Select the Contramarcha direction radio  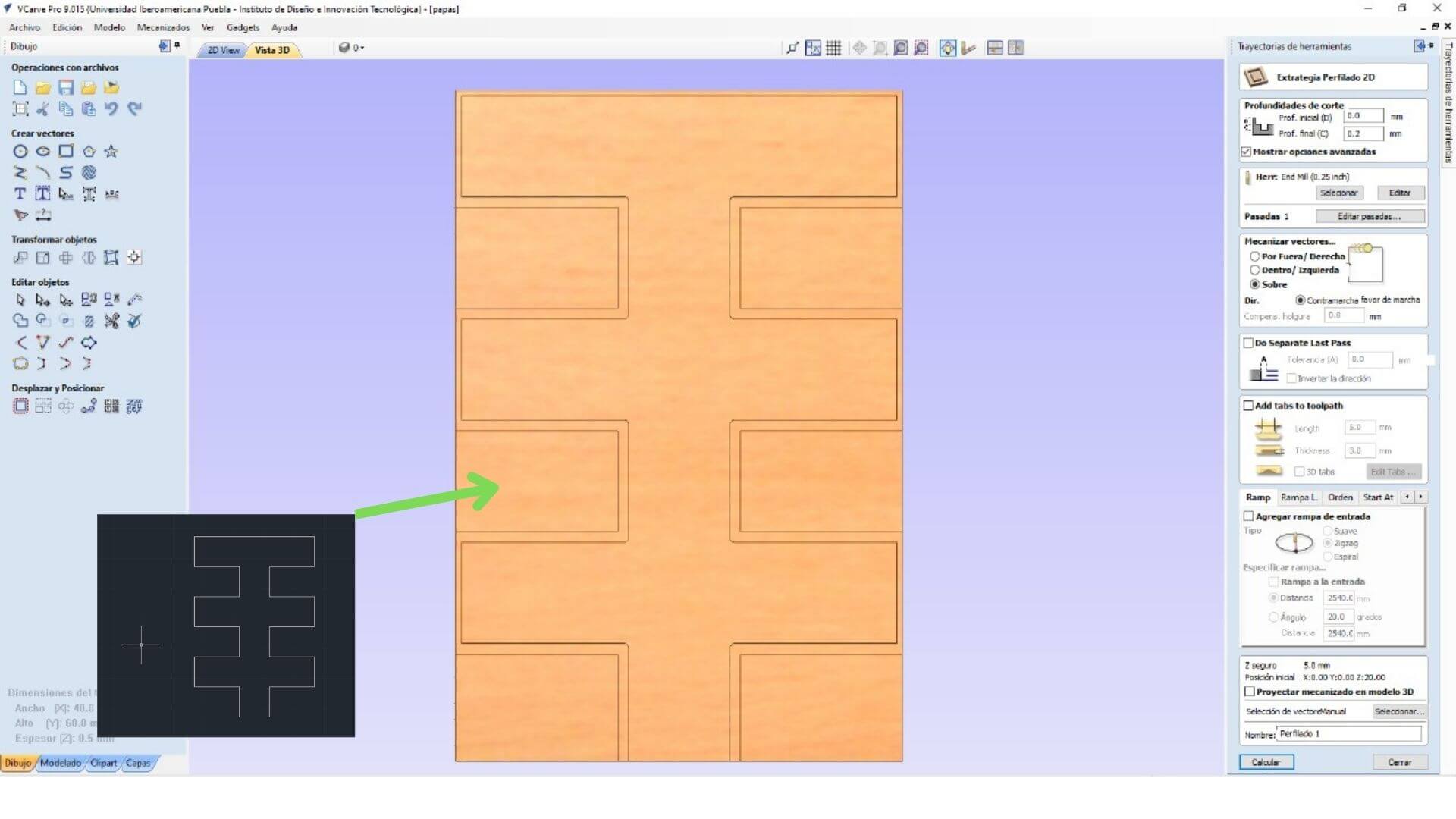(x=1301, y=300)
